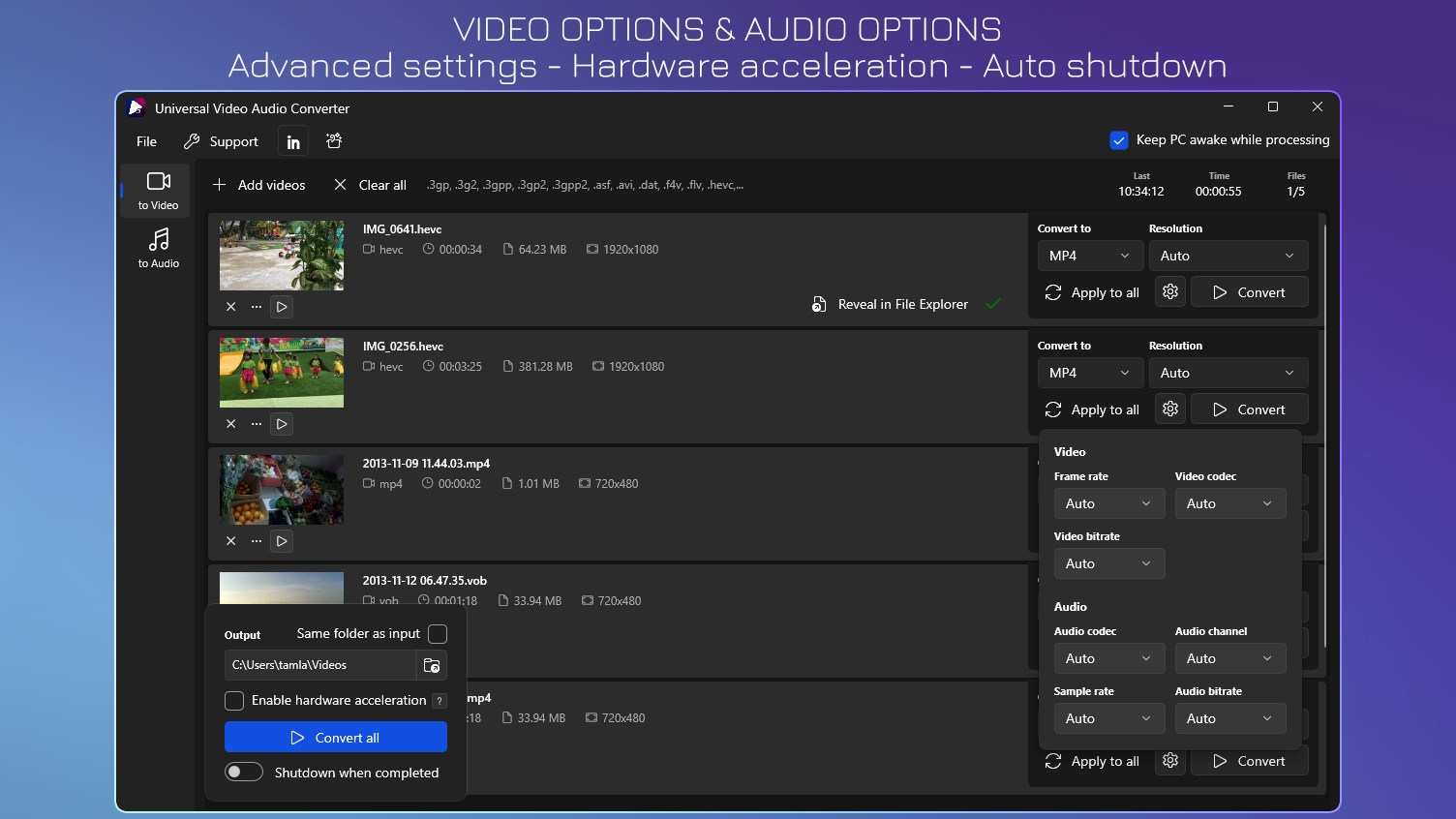Click the output folder path field
This screenshot has width=1456, height=819.
coord(320,665)
